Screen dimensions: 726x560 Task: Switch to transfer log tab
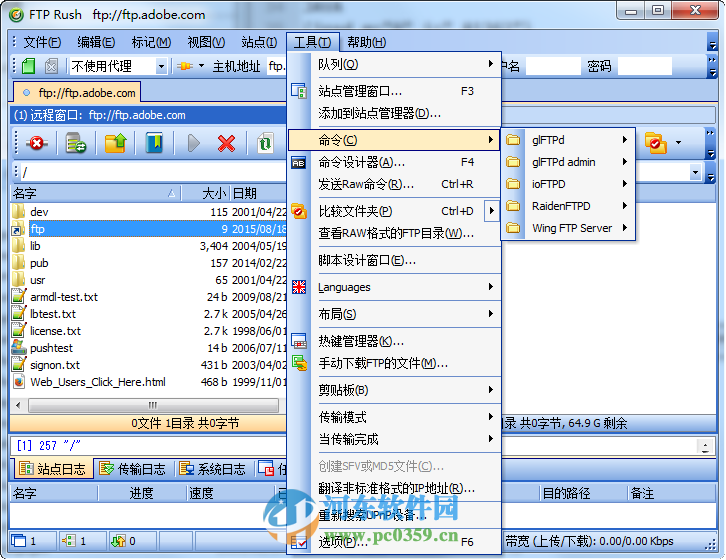pos(132,469)
